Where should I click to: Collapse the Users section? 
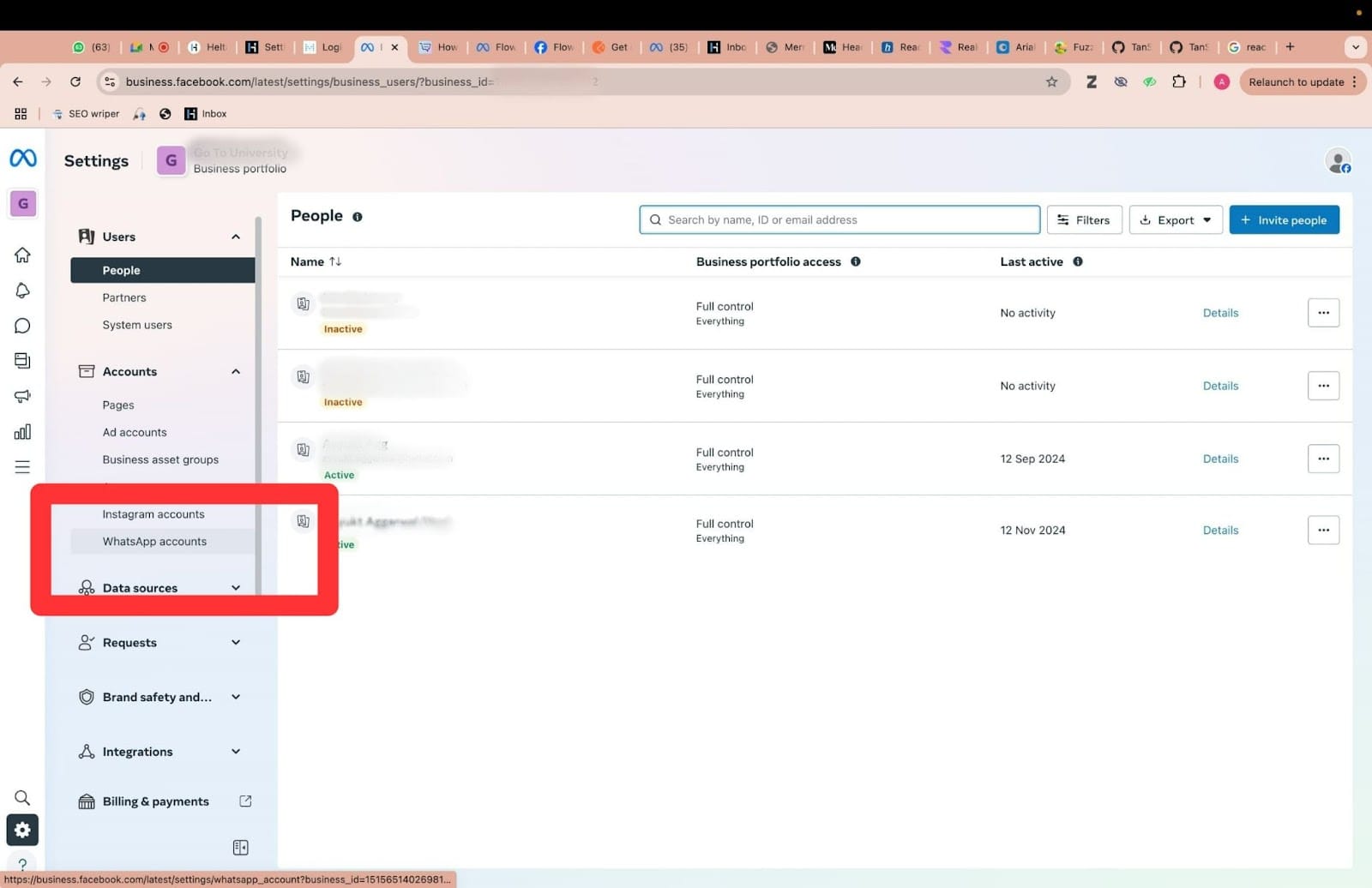click(x=235, y=237)
